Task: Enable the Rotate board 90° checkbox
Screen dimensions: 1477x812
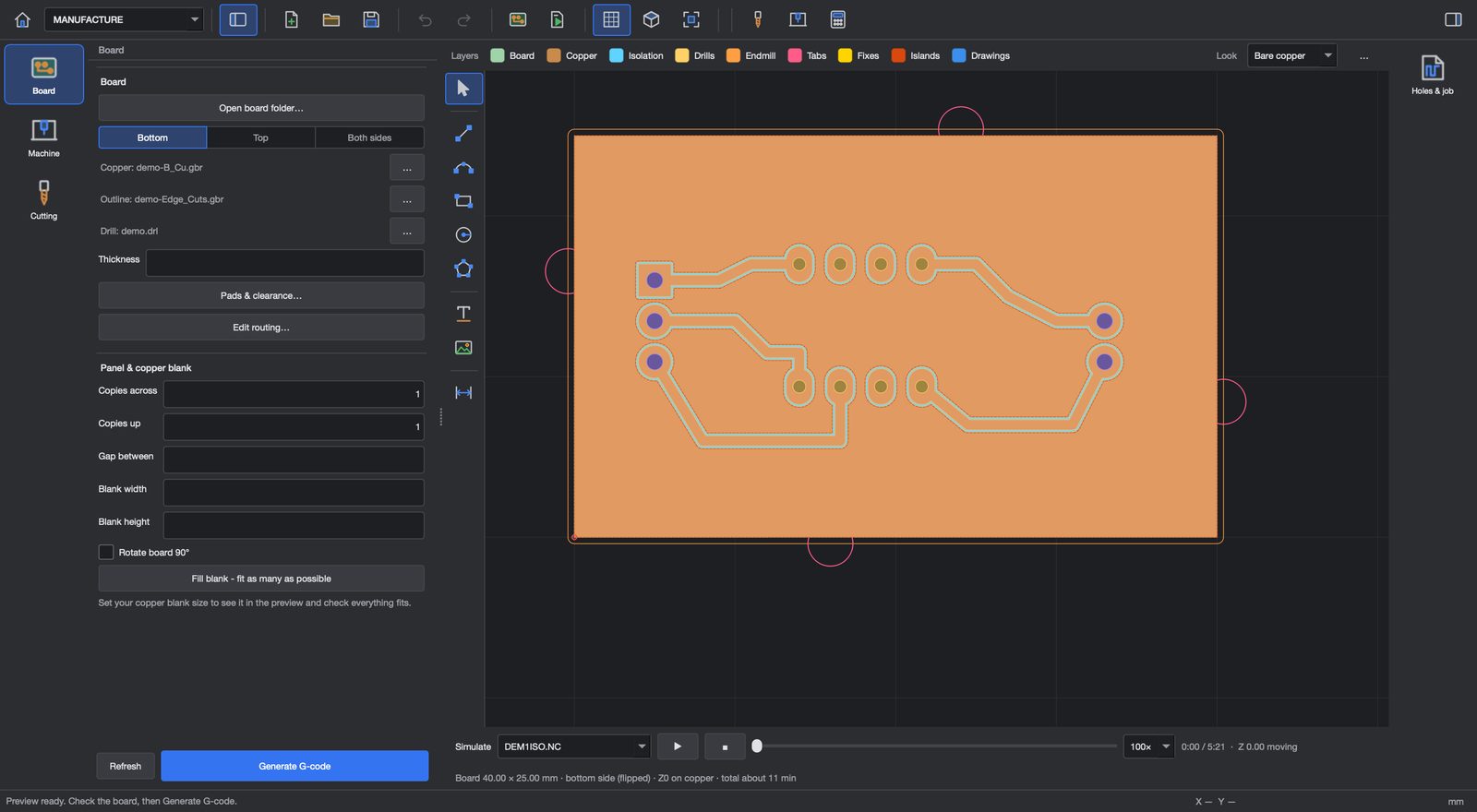Action: coord(106,552)
